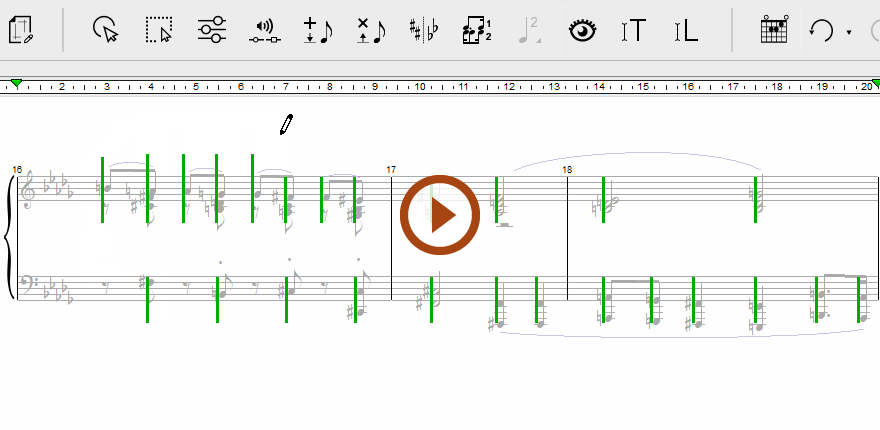
Task: Select the text insertion T tool
Action: pos(633,30)
